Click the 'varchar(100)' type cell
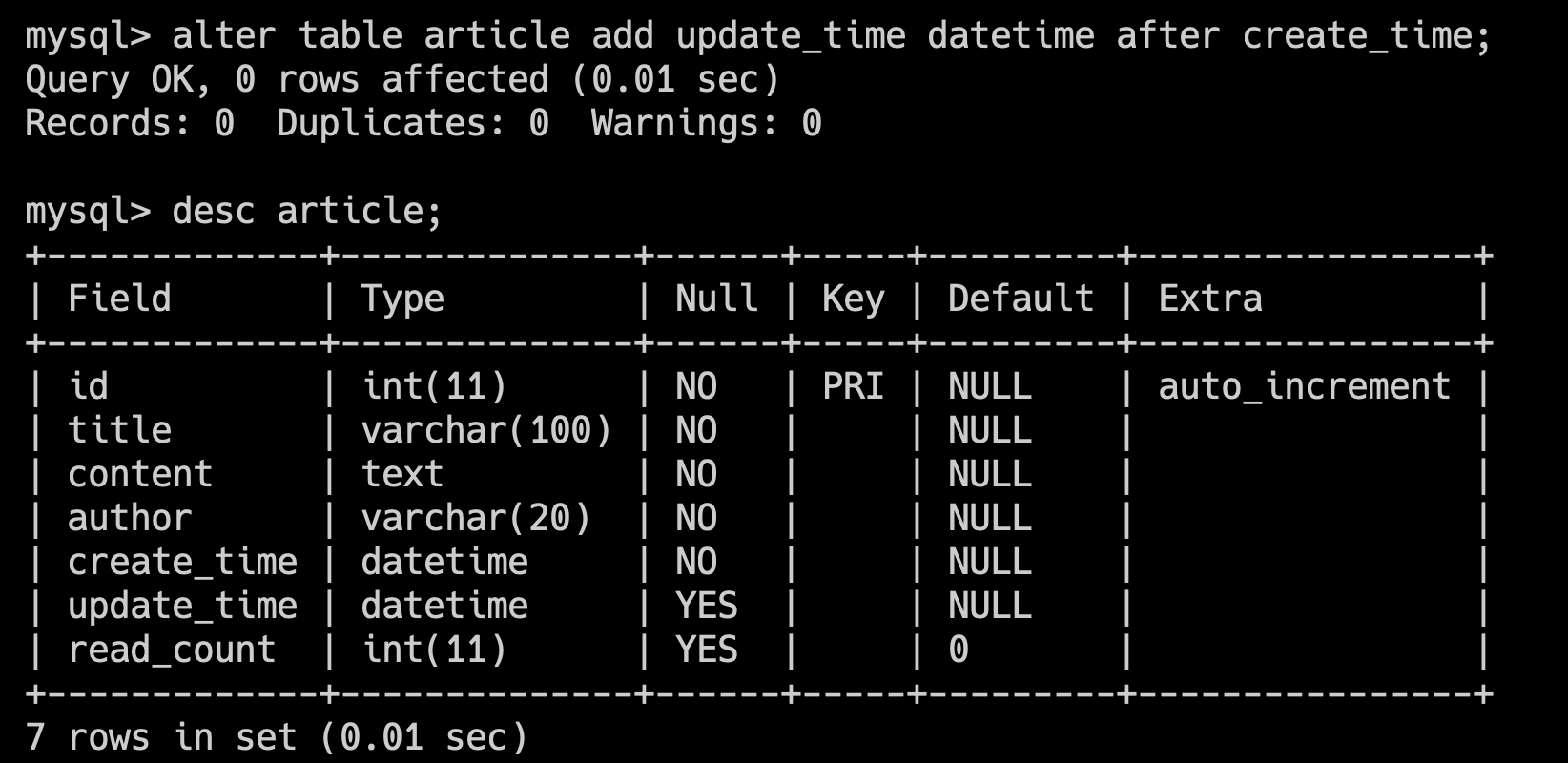 point(486,431)
